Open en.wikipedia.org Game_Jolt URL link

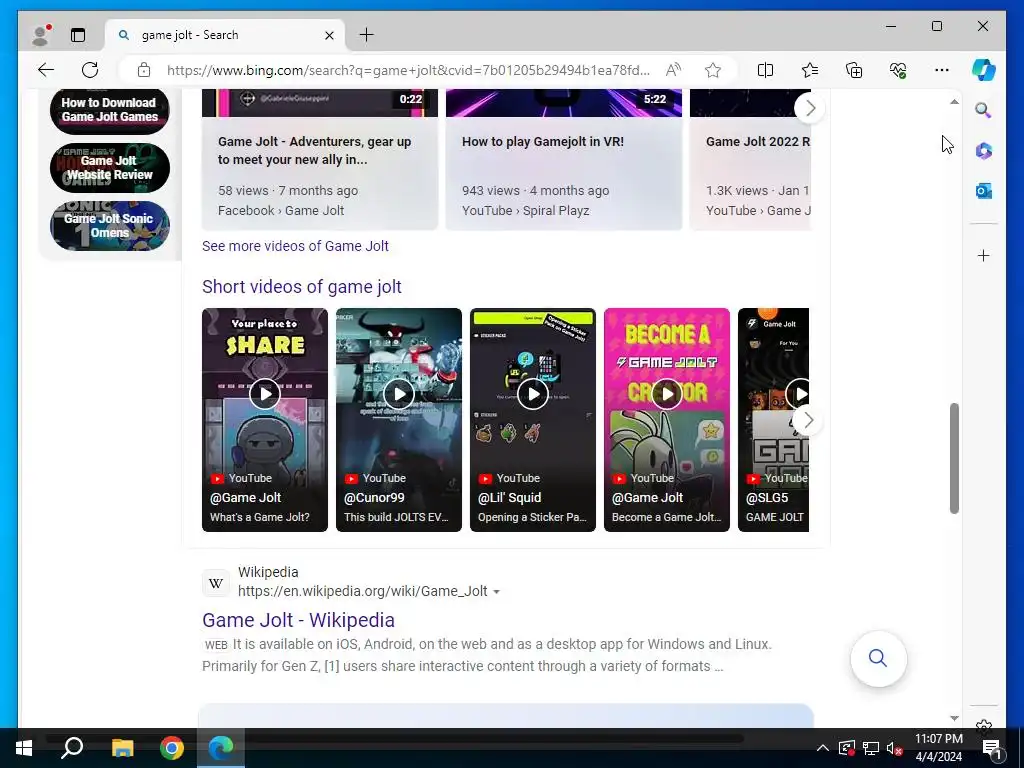(362, 591)
